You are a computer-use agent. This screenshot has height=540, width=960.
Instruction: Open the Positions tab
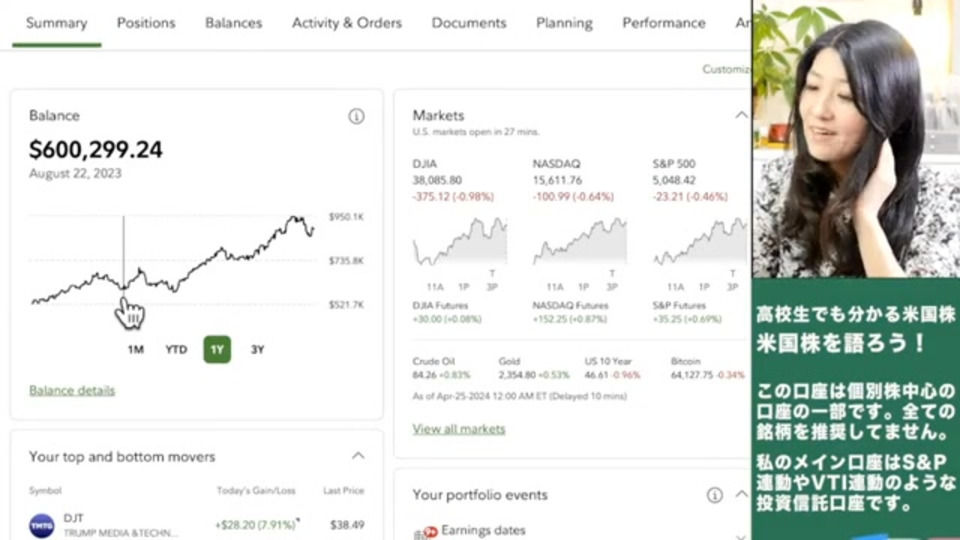tap(146, 23)
